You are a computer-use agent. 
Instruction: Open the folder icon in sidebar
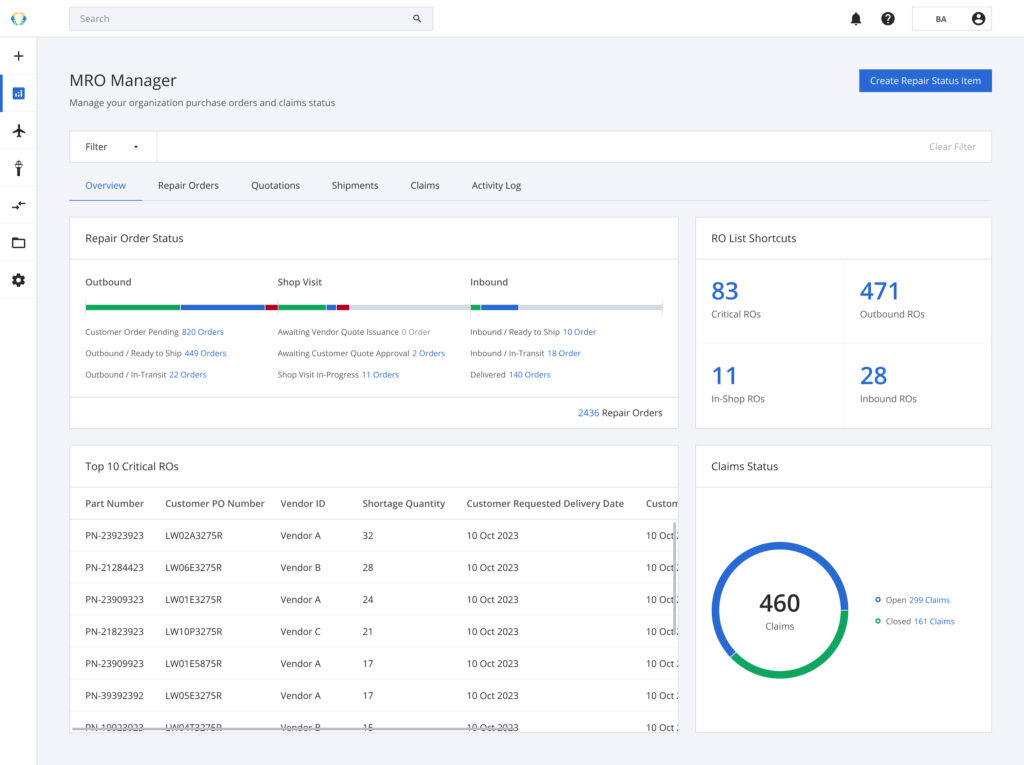tap(18, 243)
